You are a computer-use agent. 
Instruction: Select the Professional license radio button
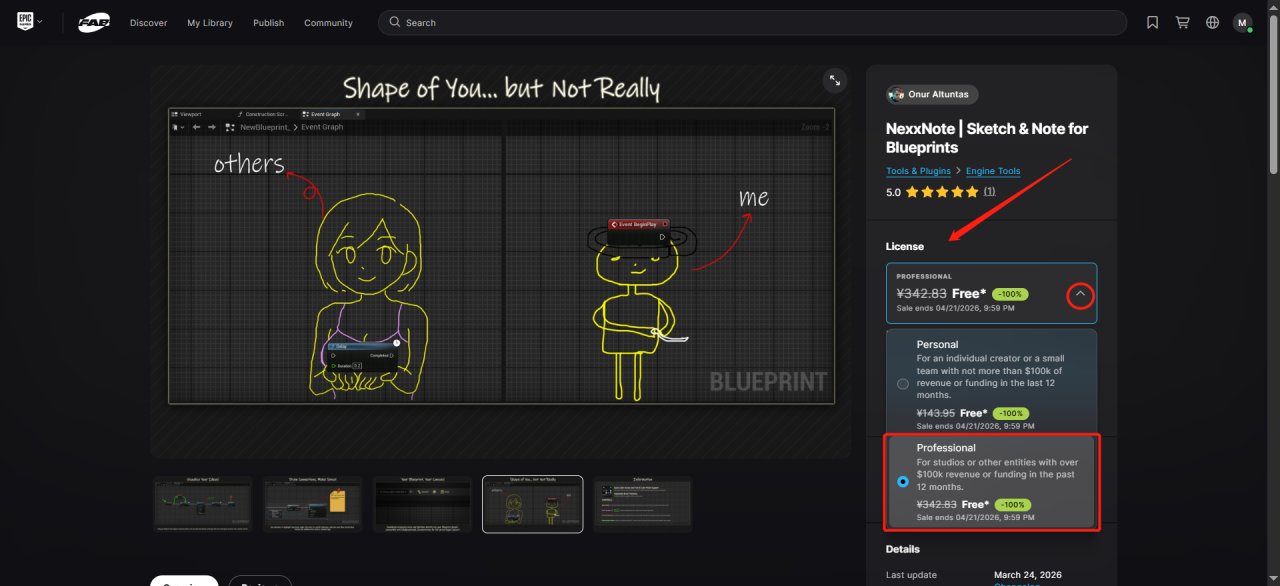click(903, 482)
